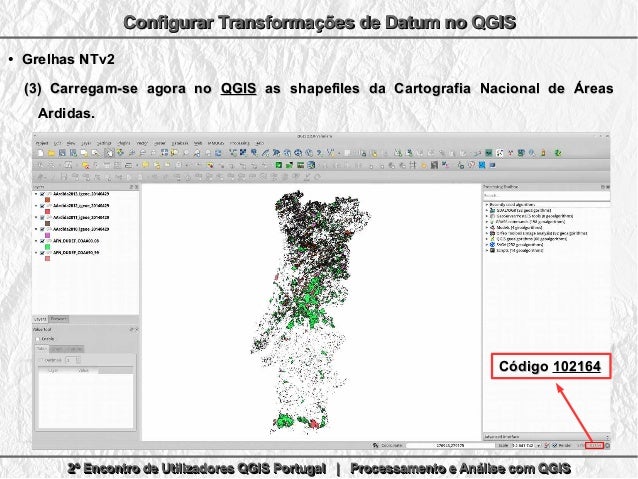The image size is (638, 479).
Task: Click the green layer color swatch
Action: pyautogui.click(x=48, y=247)
